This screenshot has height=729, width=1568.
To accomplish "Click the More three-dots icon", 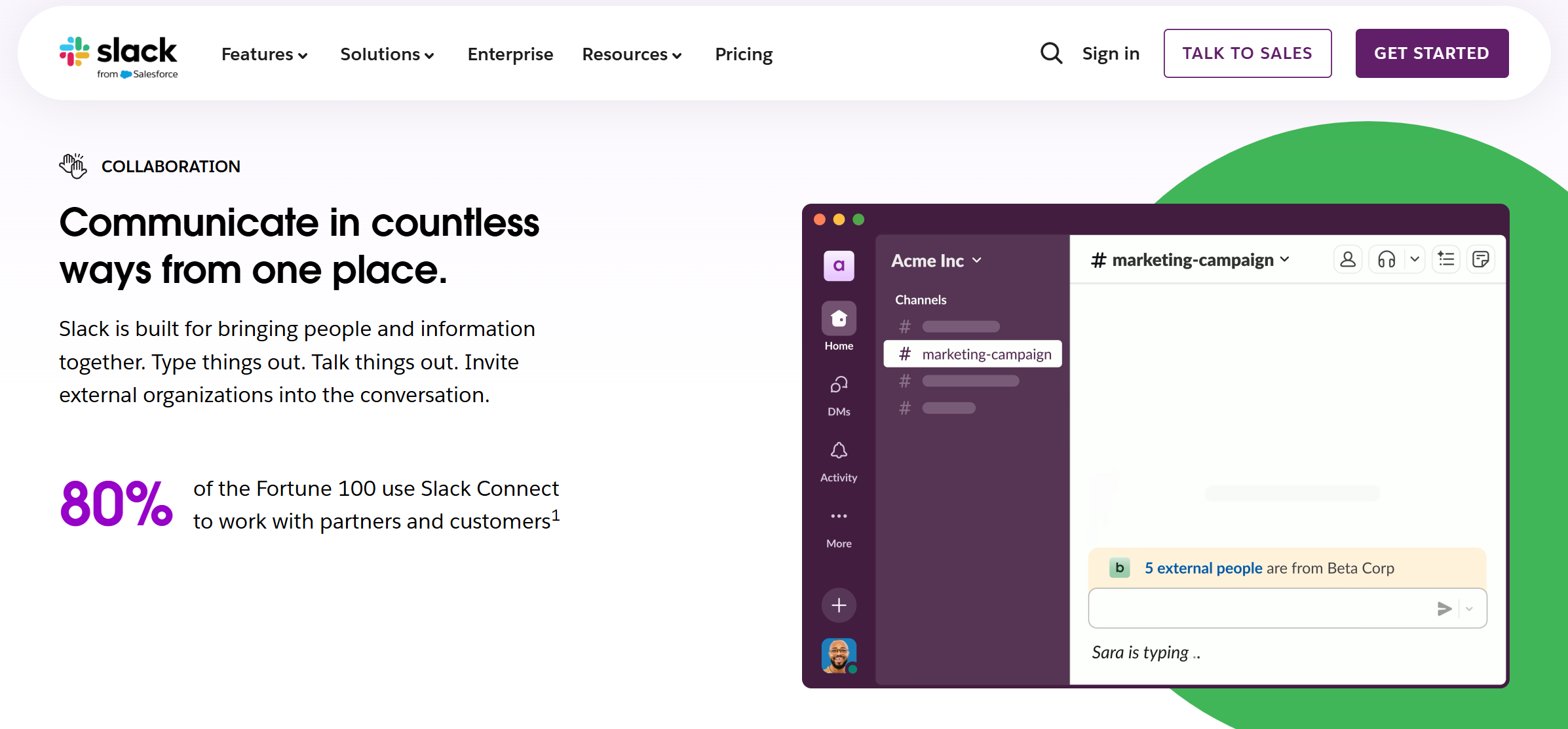I will (x=839, y=516).
